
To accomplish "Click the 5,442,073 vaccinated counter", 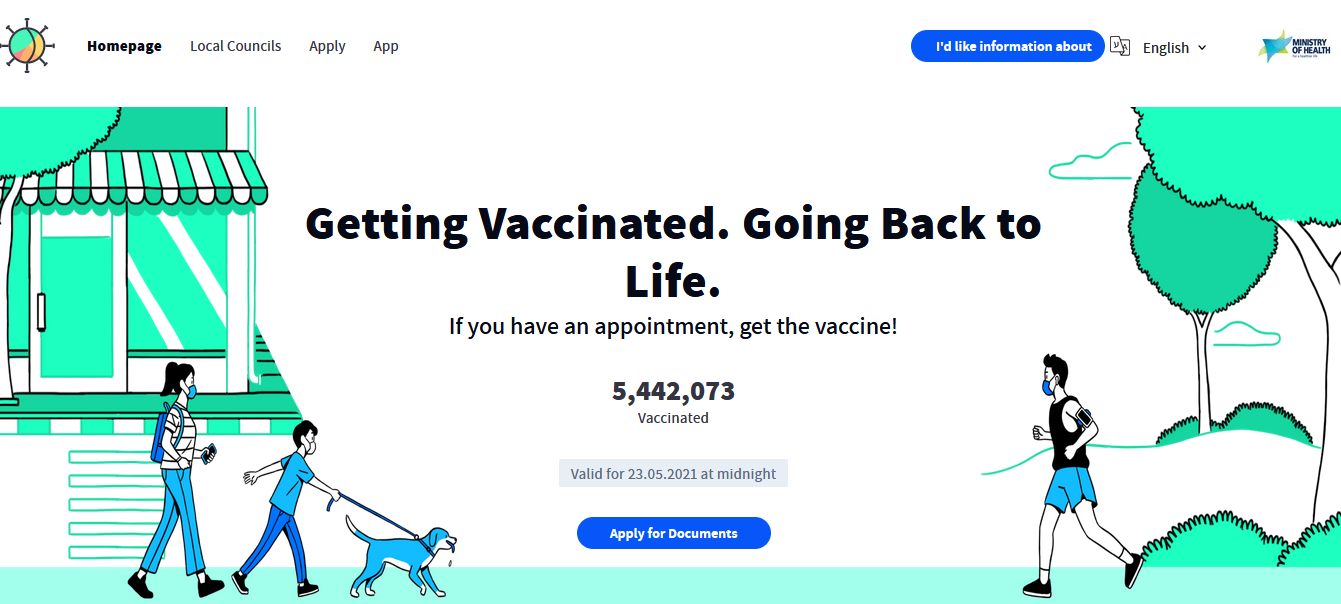I will pos(673,391).
